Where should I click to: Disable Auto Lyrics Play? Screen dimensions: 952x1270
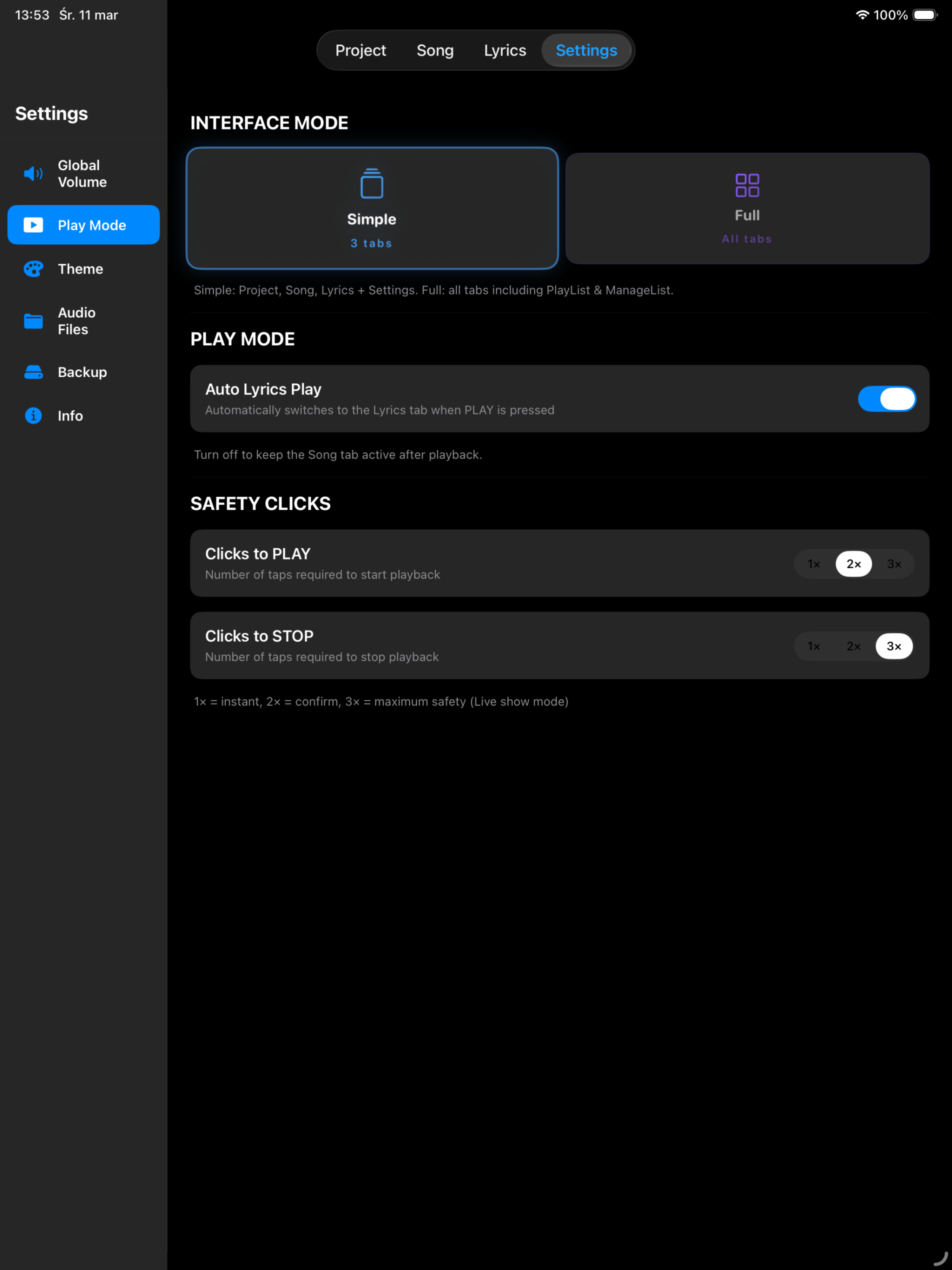(x=886, y=398)
